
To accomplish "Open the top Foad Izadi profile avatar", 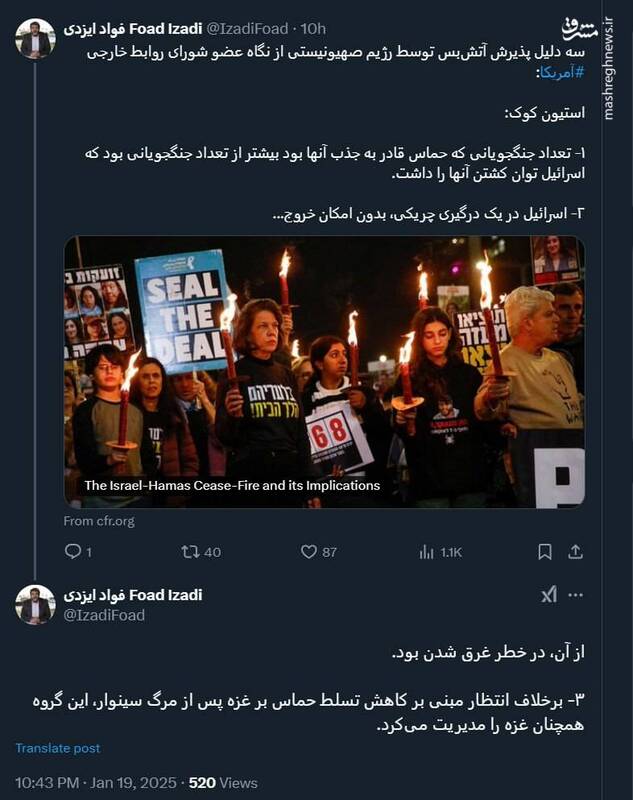I will (35, 39).
